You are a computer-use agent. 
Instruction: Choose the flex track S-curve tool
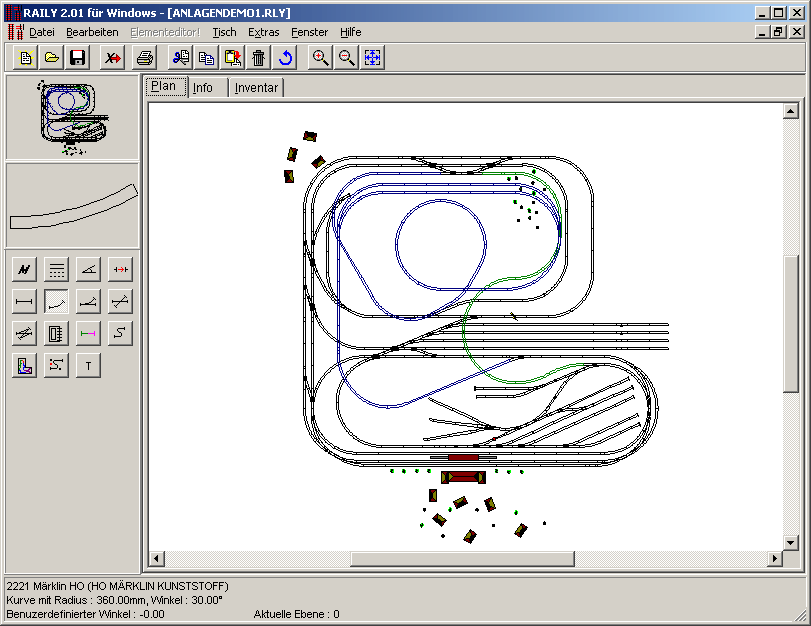coord(120,333)
